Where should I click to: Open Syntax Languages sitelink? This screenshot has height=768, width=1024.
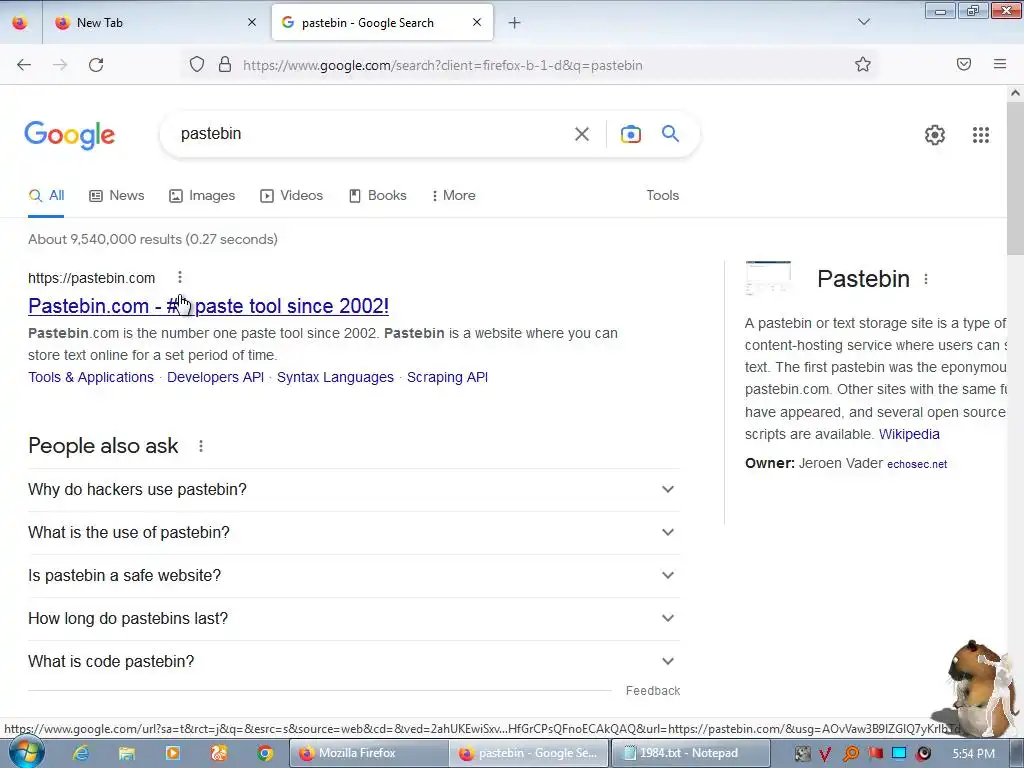pos(335,377)
